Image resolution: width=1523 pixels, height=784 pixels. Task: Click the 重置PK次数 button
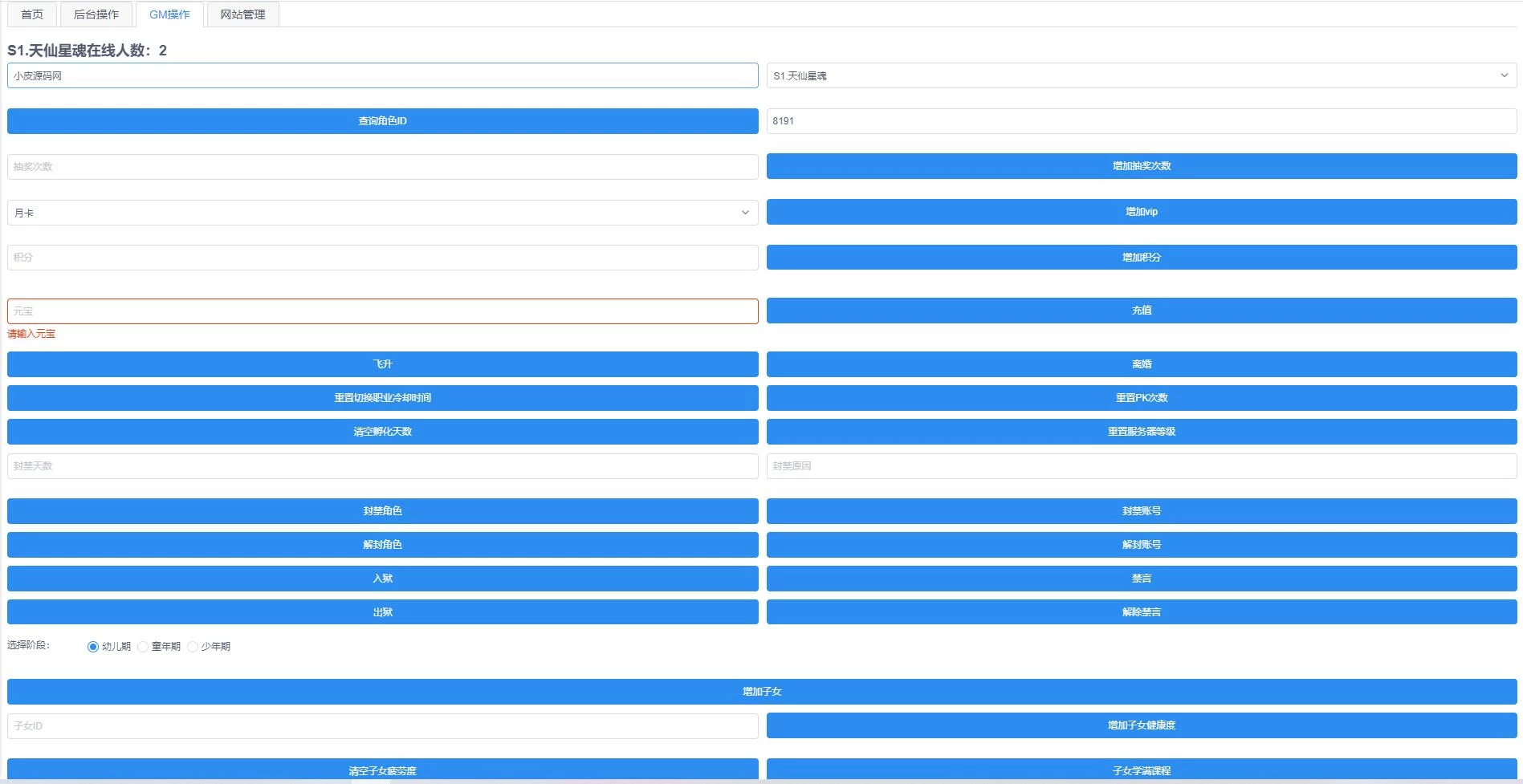[1141, 398]
